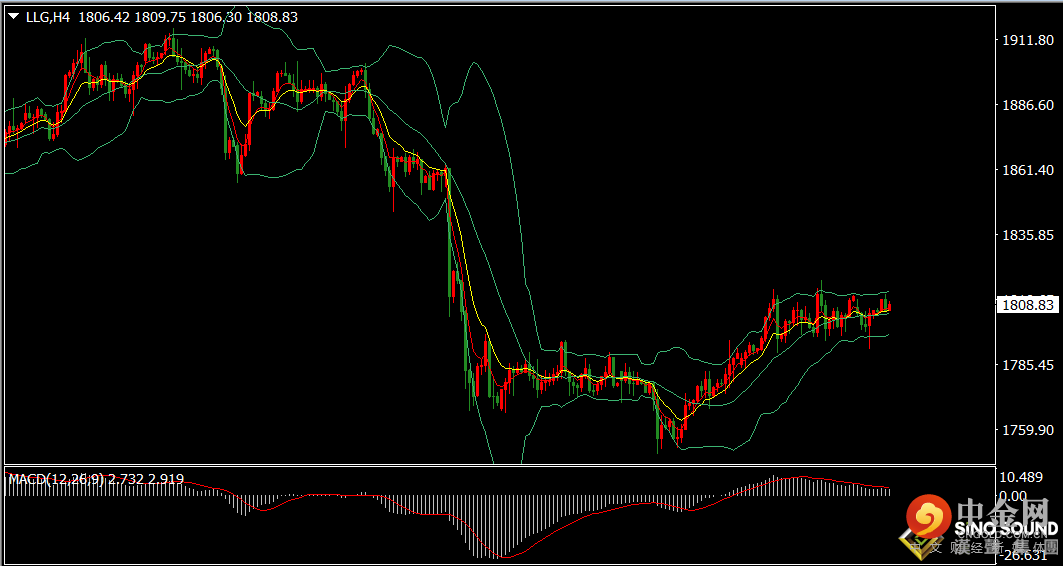The height and width of the screenshot is (566, 1063).
Task: Select the MACD(12,26,9) indicator label
Action: click(x=56, y=479)
